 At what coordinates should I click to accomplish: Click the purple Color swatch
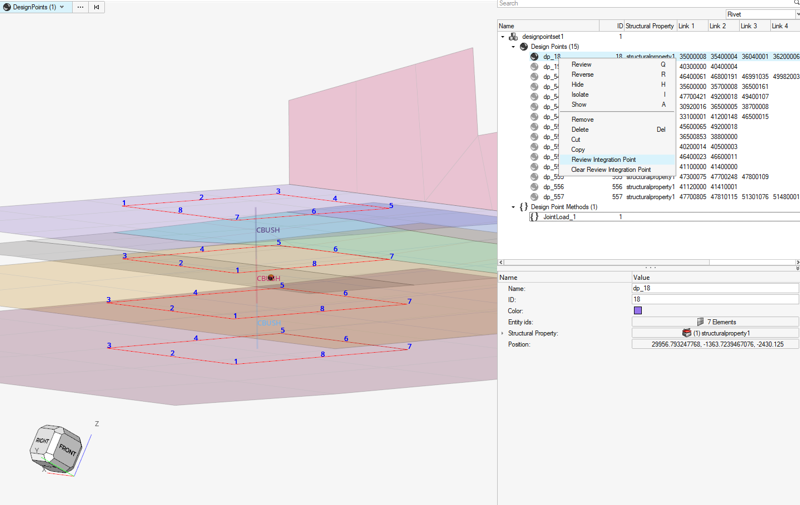click(x=638, y=311)
